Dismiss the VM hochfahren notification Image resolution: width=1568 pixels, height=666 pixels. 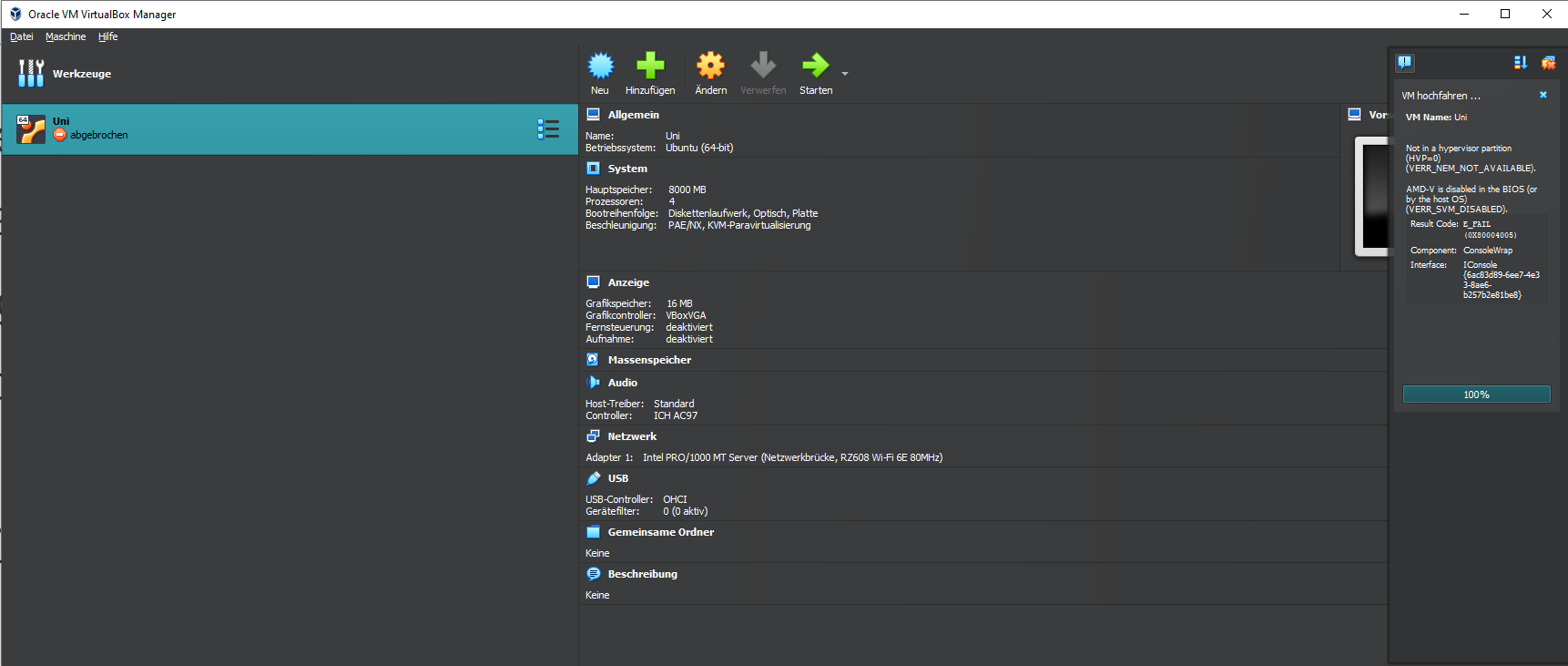[x=1543, y=95]
